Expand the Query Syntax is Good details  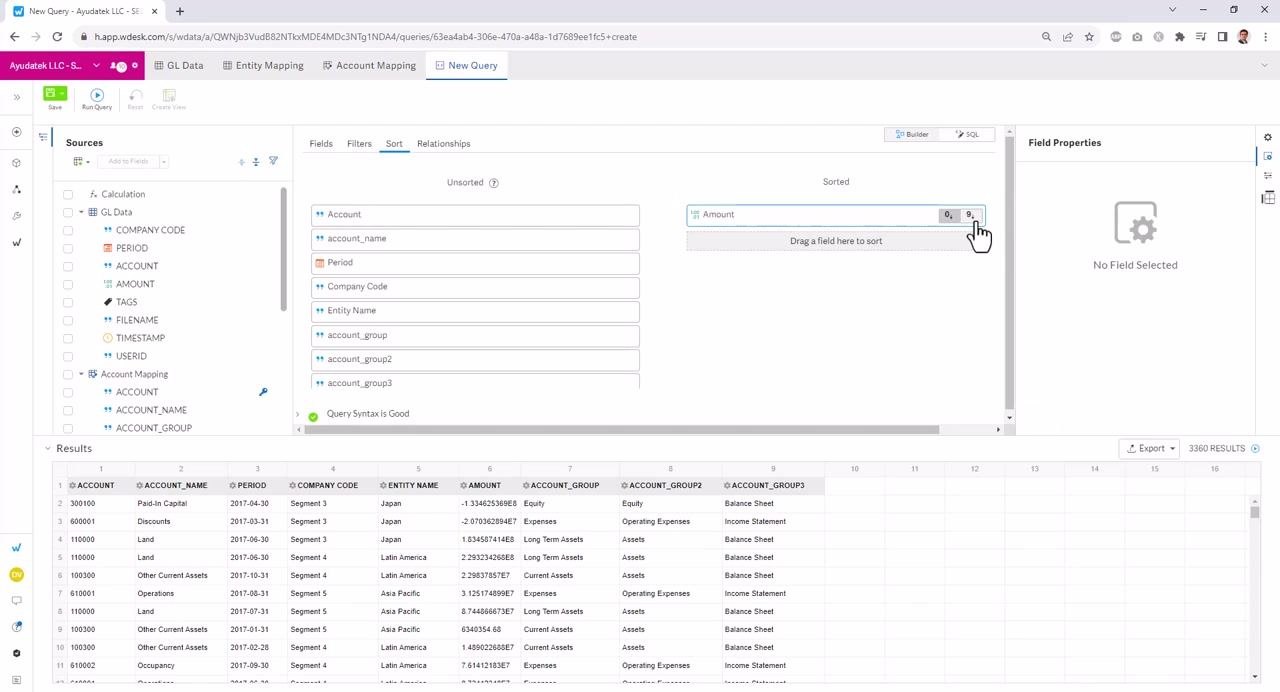297,414
